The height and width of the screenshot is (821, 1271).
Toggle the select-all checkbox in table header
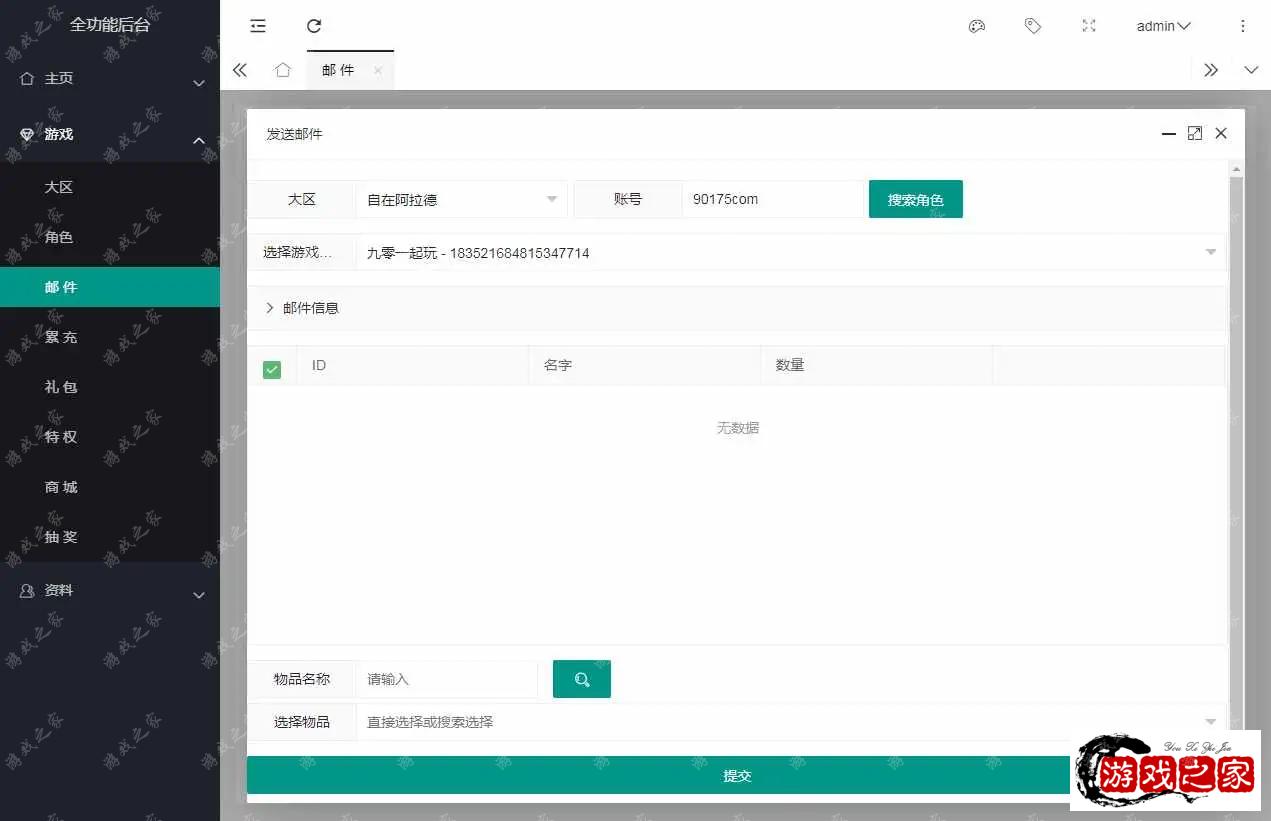tap(272, 370)
